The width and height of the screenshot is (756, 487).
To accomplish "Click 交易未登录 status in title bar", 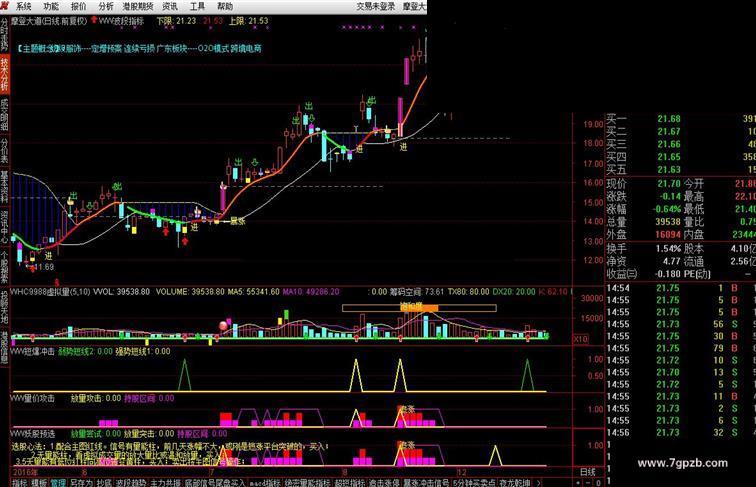I will [x=376, y=6].
